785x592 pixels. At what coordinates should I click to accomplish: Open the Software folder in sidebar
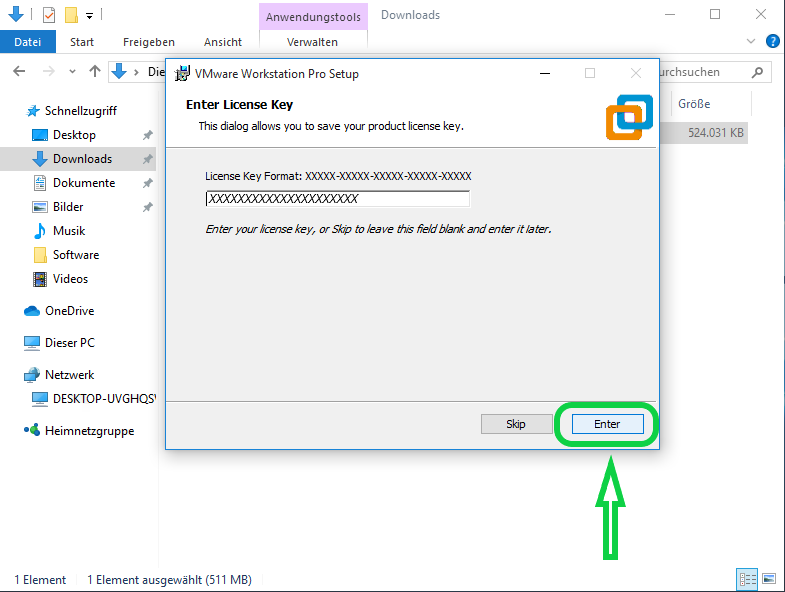[x=66, y=255]
